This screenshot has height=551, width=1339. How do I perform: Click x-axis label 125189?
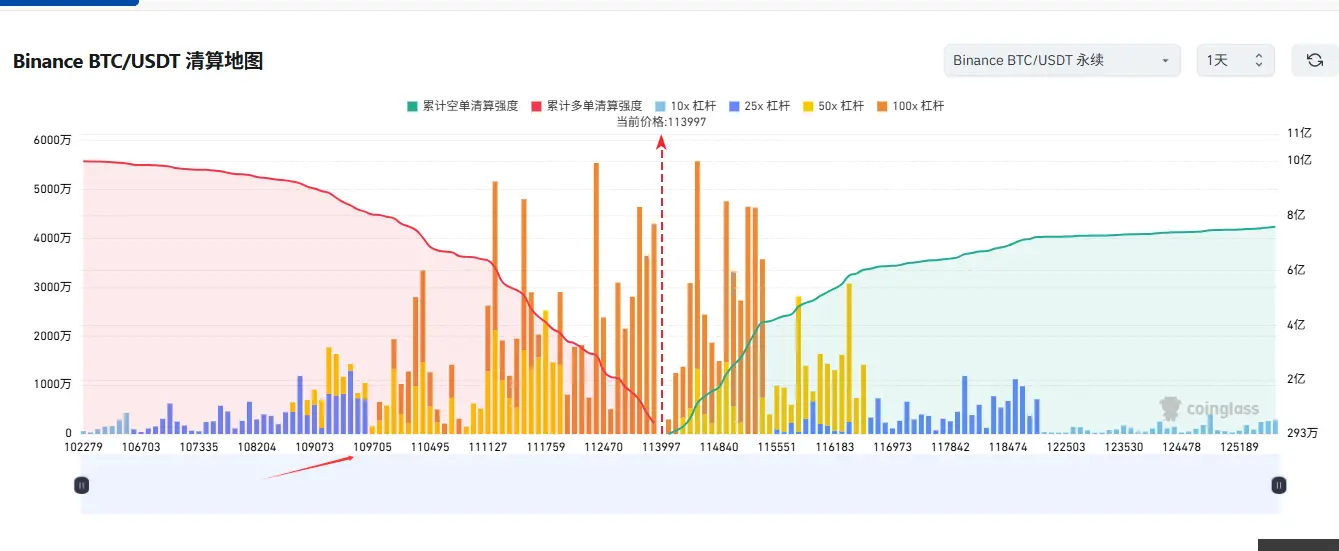[x=1240, y=447]
